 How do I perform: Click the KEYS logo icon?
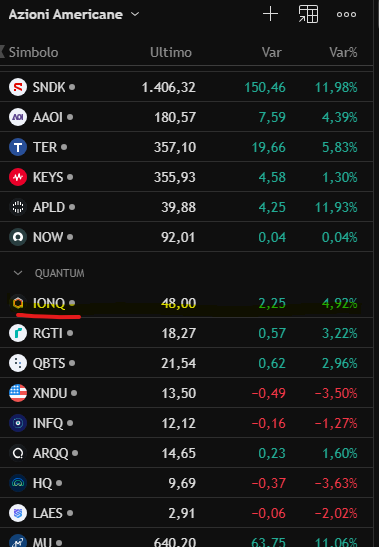[x=18, y=177]
